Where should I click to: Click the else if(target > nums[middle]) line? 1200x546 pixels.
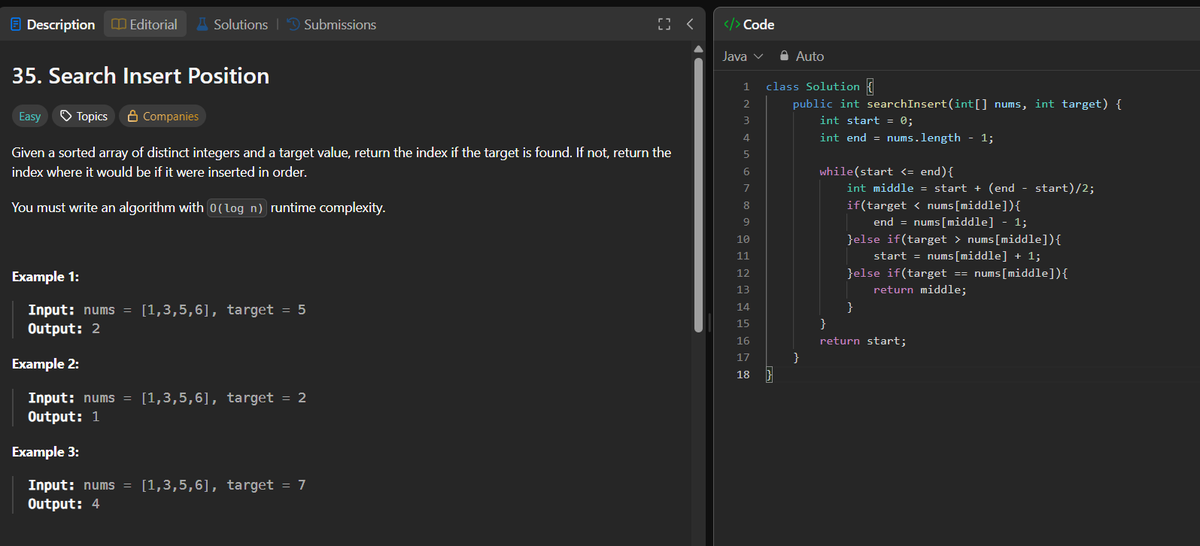[x=953, y=240]
